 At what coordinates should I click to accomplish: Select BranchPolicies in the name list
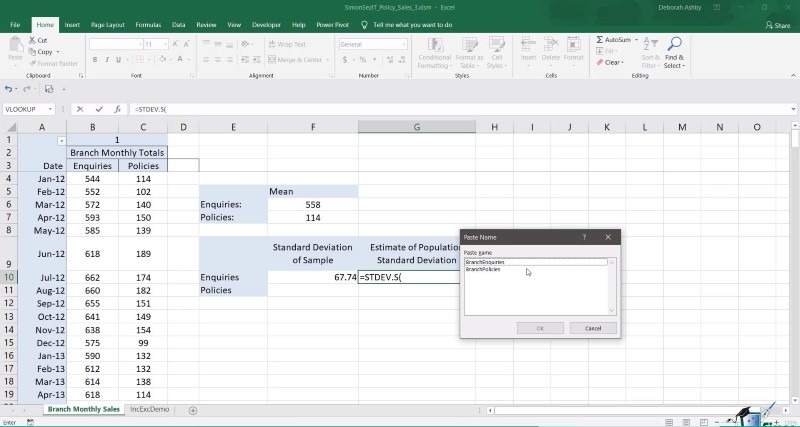[x=483, y=270]
